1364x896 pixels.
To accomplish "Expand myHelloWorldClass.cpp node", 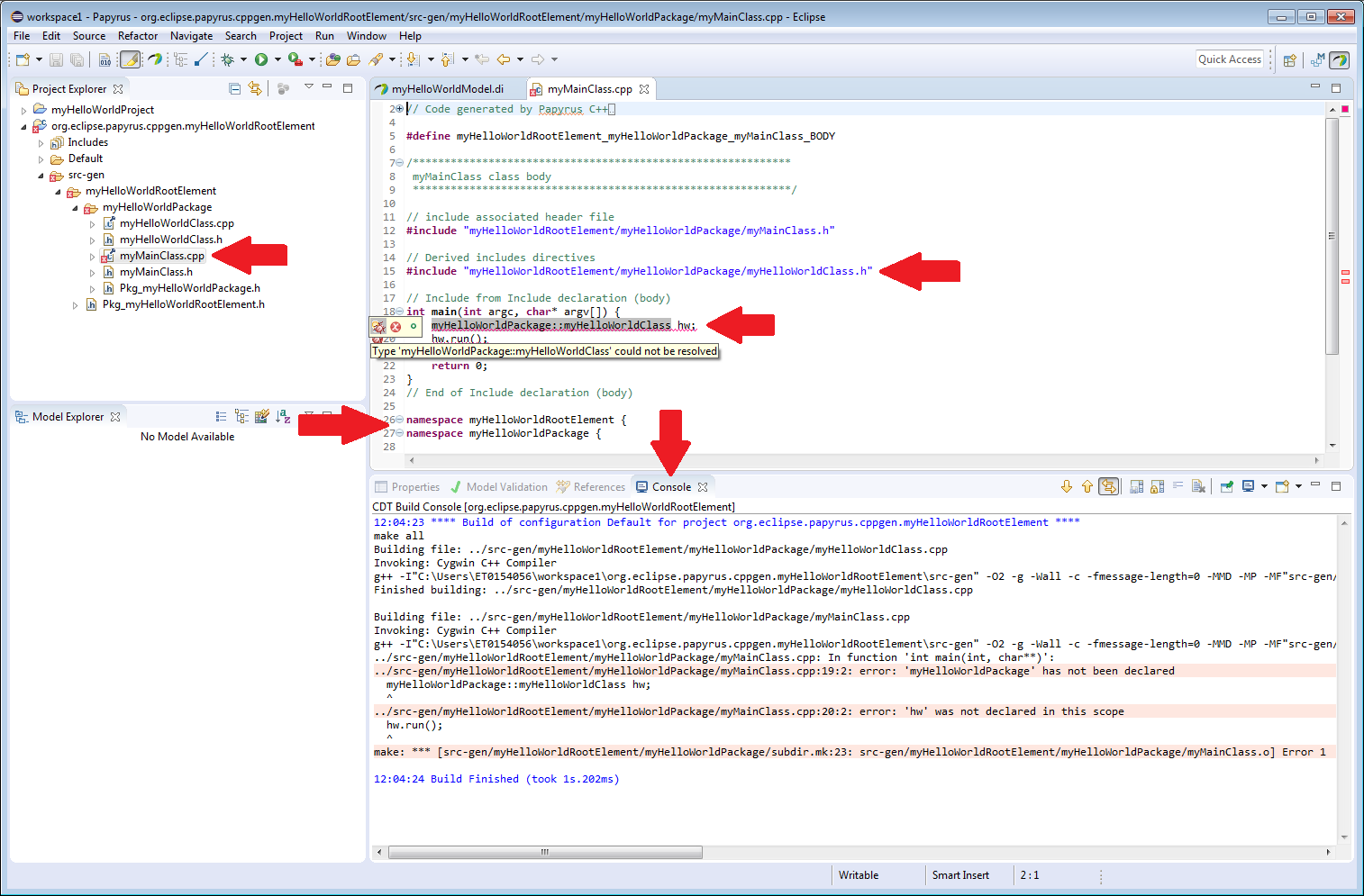I will tap(92, 223).
